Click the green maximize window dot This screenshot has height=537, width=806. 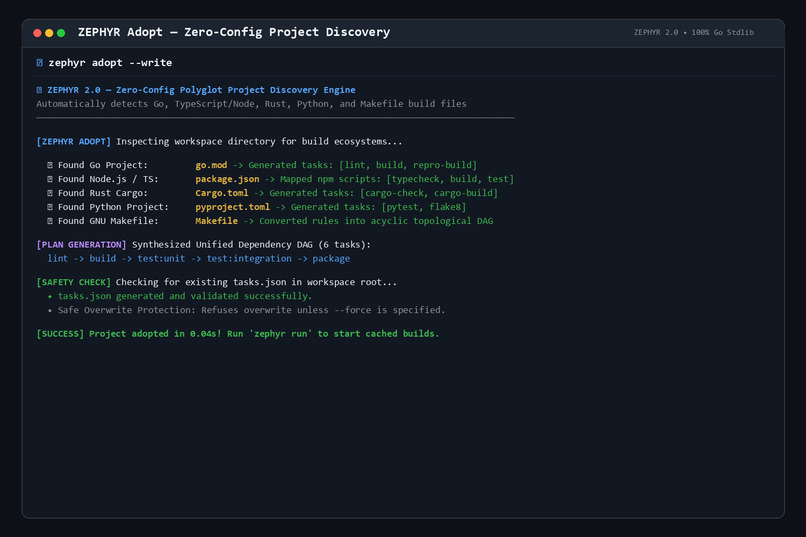point(61,33)
